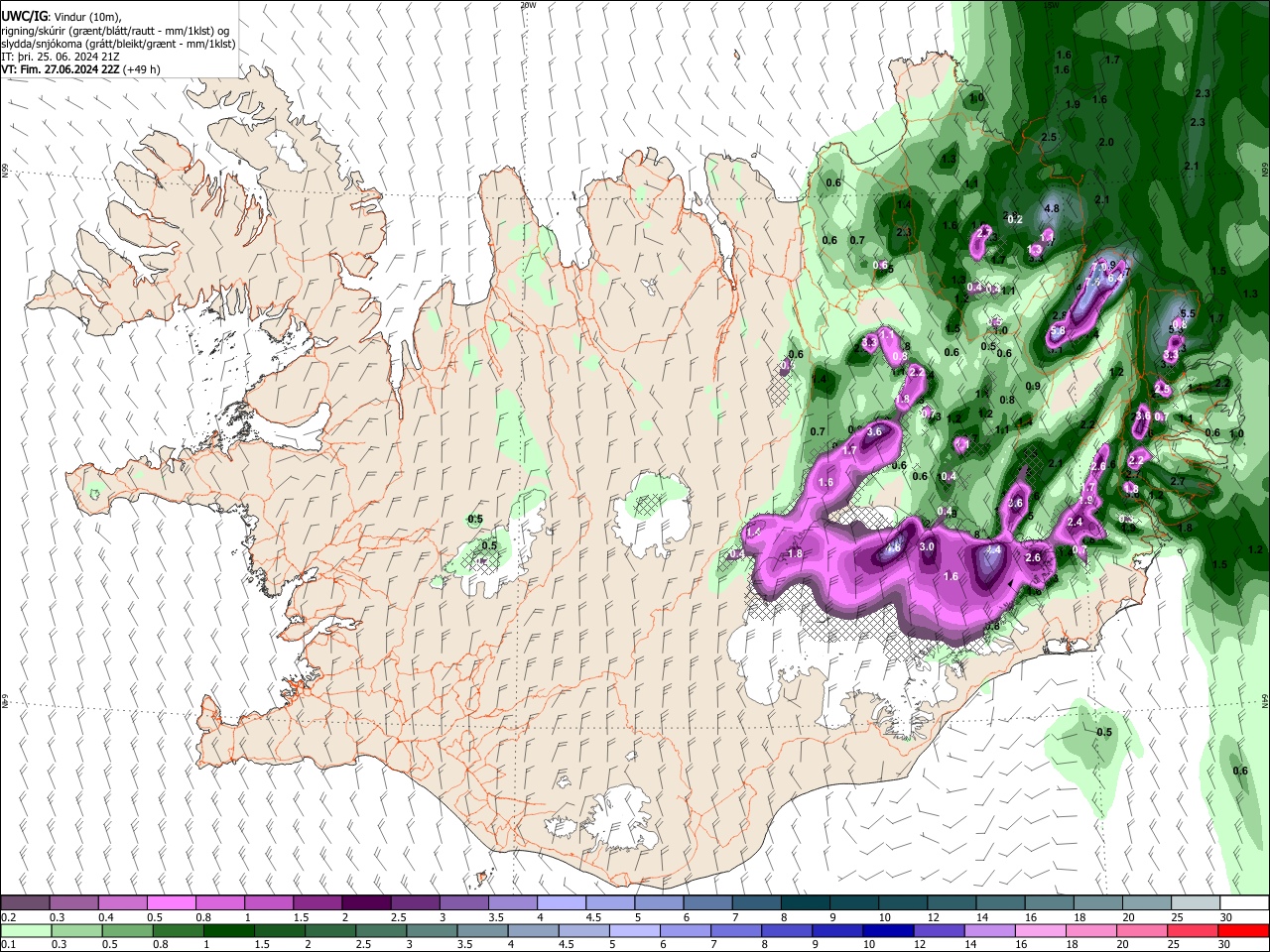Click the 'Vindur (10m)' text in the header

(85, 17)
